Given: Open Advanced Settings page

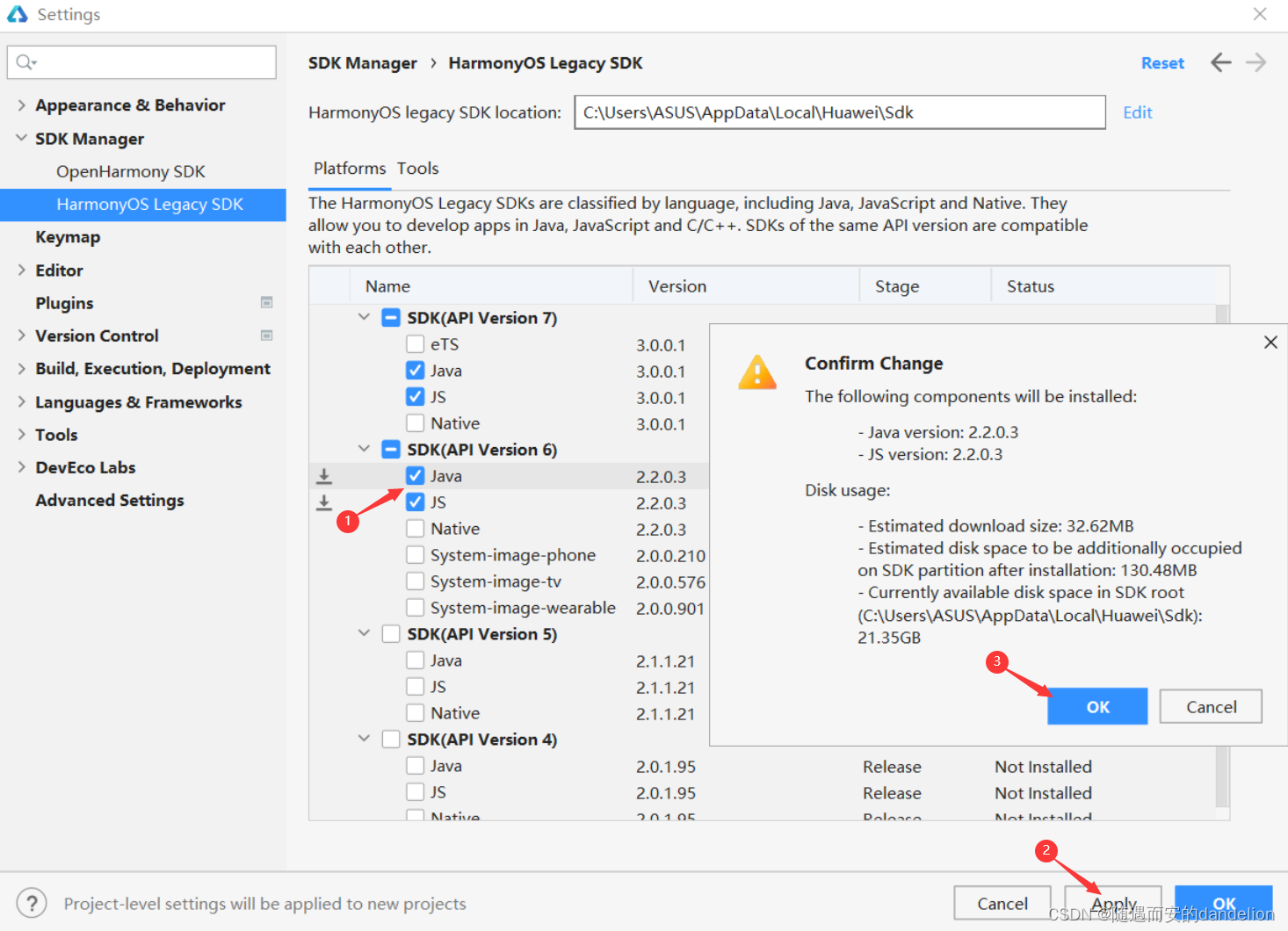Looking at the screenshot, I should (110, 500).
